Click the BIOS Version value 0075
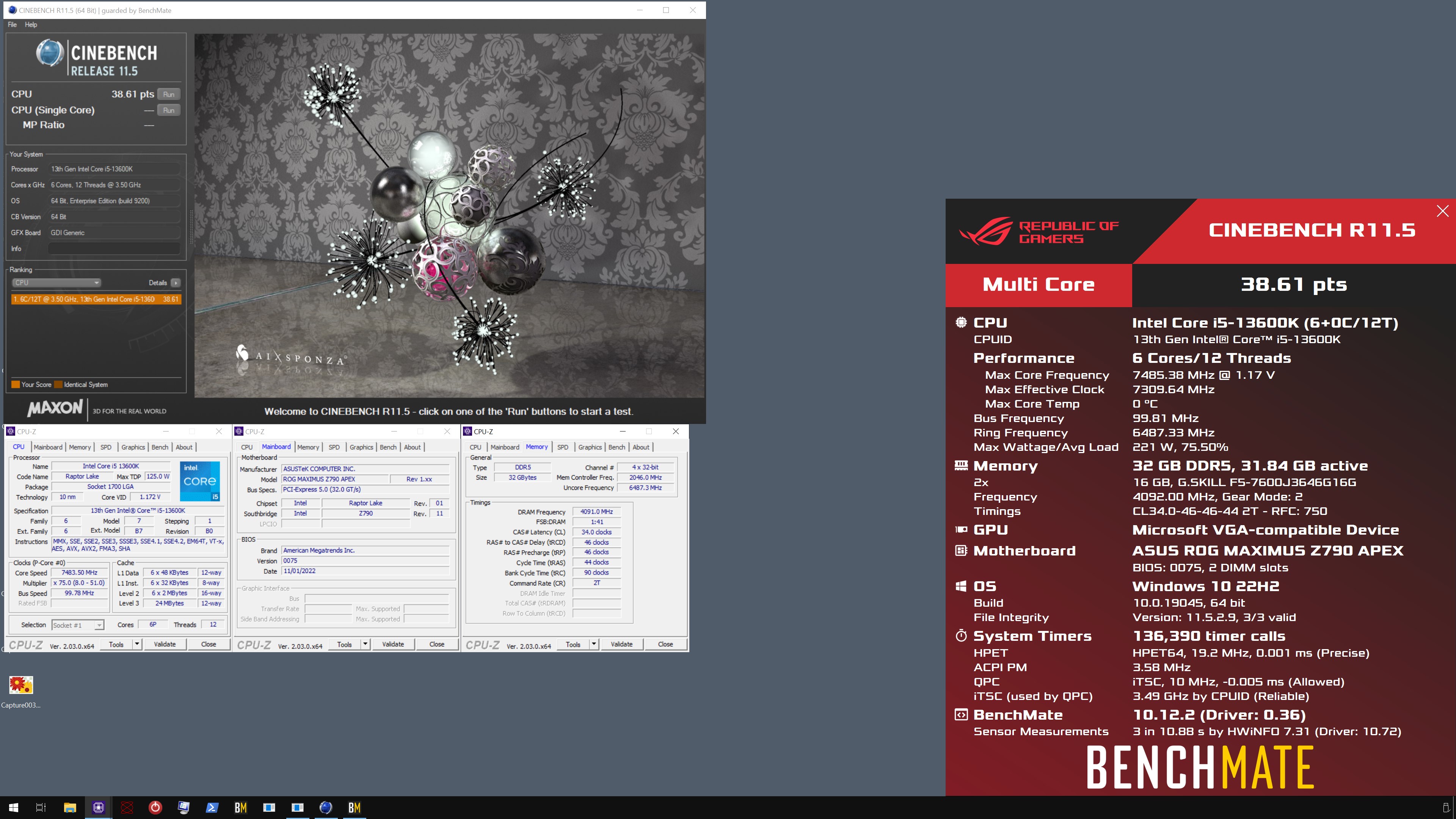 [x=366, y=561]
